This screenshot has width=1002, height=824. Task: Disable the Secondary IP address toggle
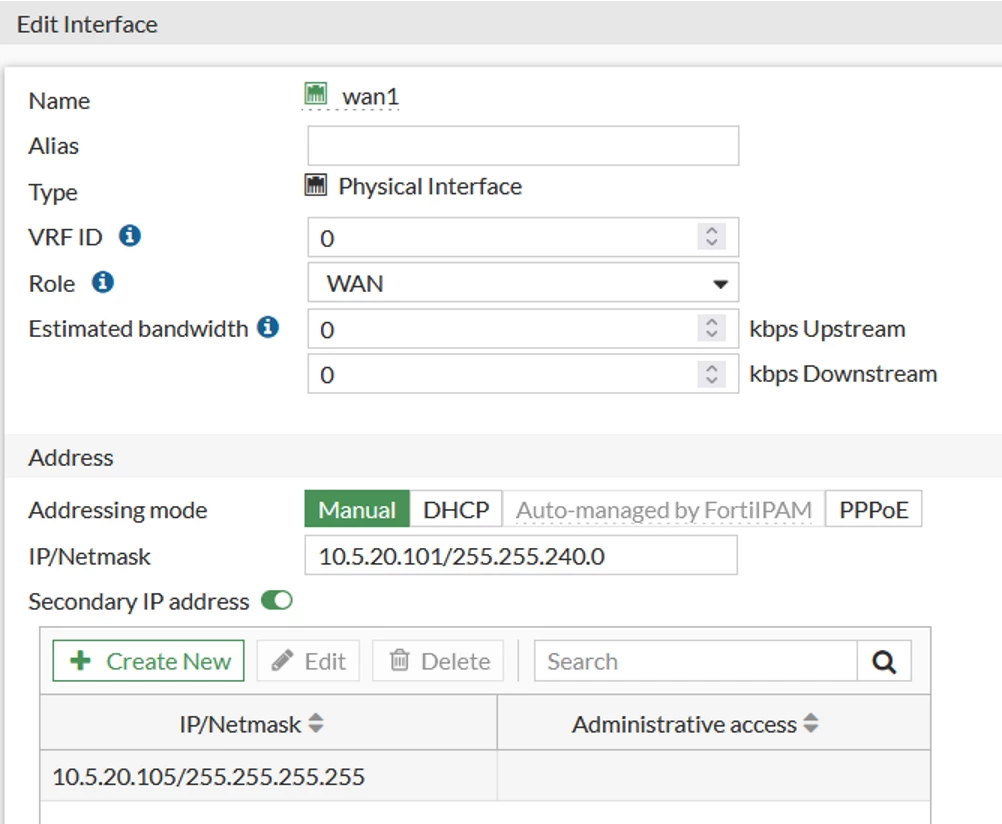pyautogui.click(x=277, y=600)
